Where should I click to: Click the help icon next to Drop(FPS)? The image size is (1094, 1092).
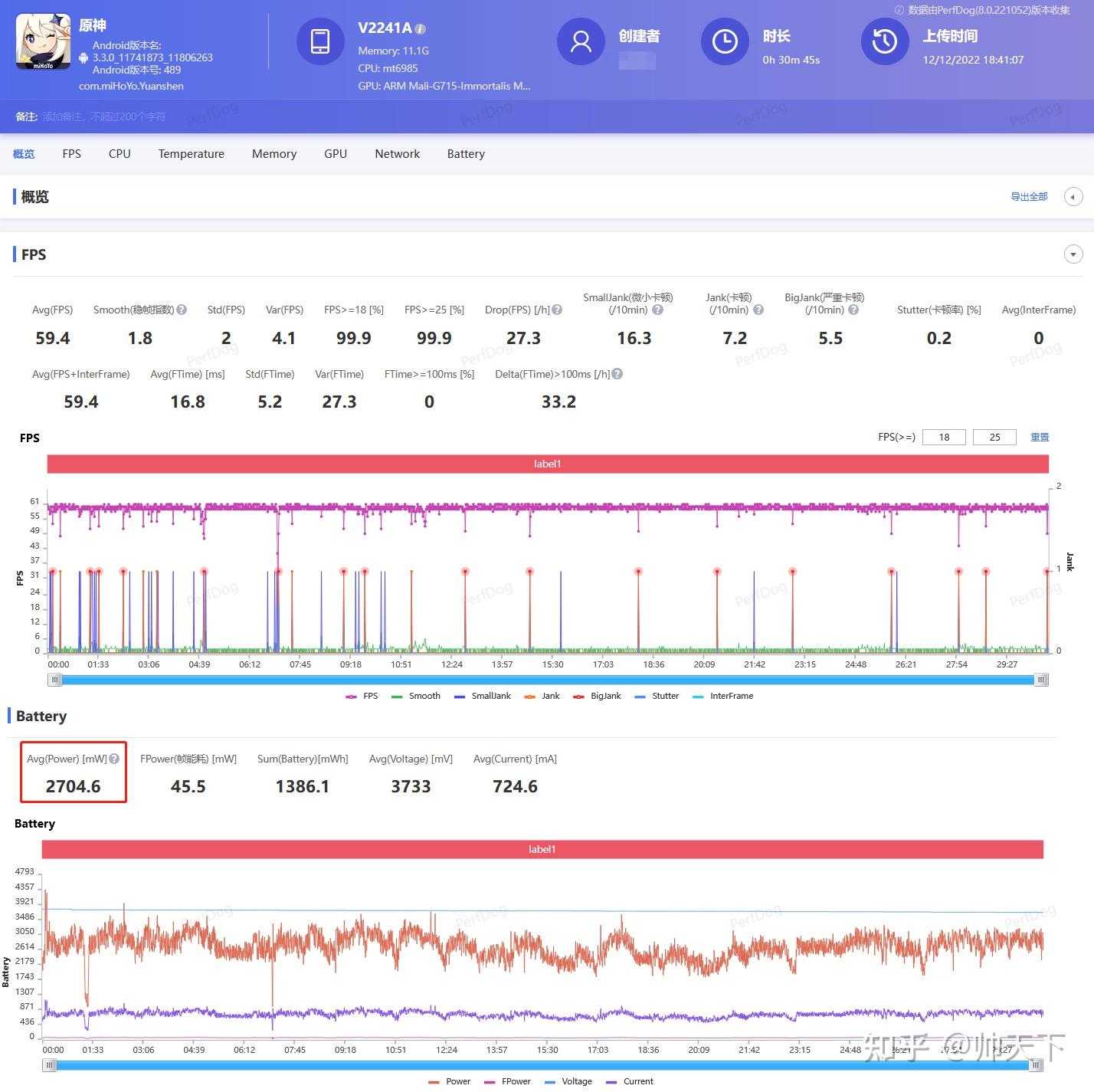[x=557, y=310]
